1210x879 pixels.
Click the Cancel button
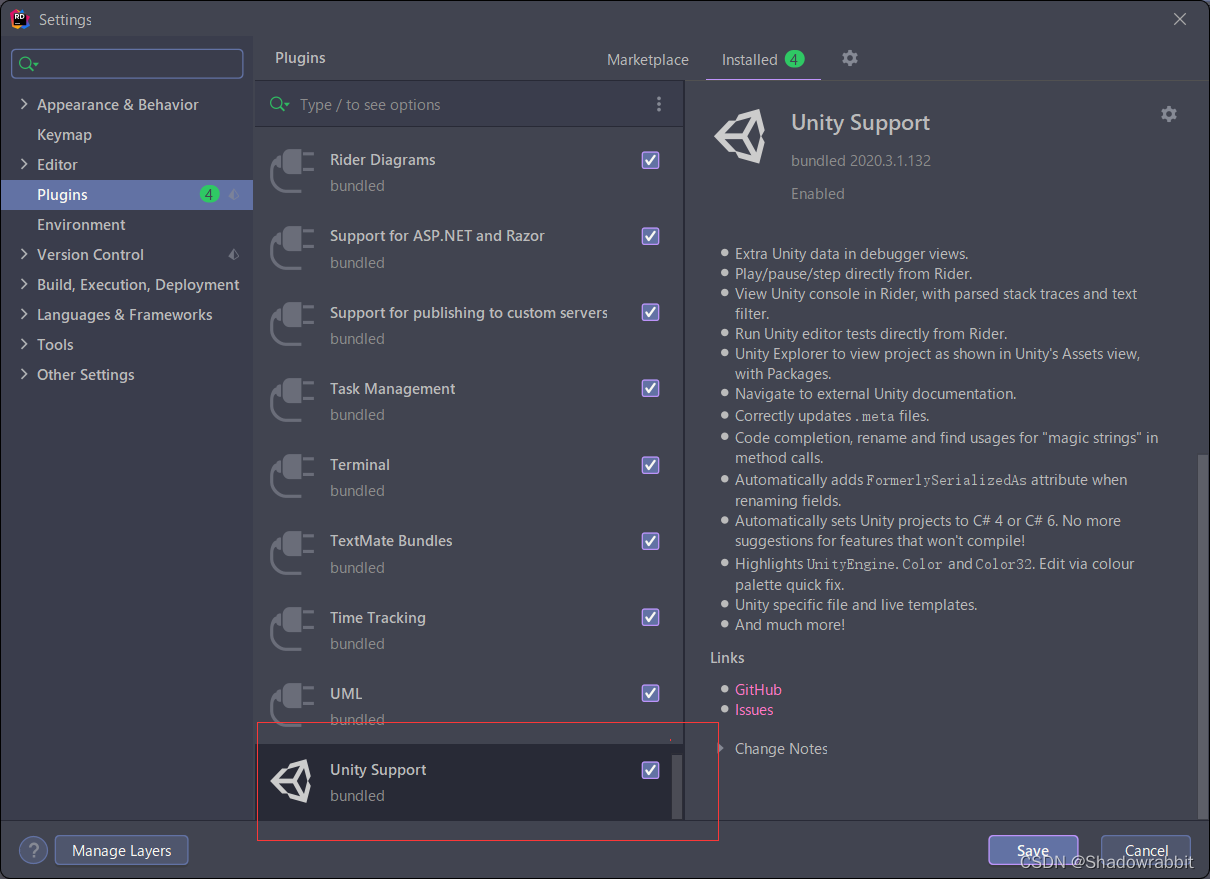[x=1146, y=851]
